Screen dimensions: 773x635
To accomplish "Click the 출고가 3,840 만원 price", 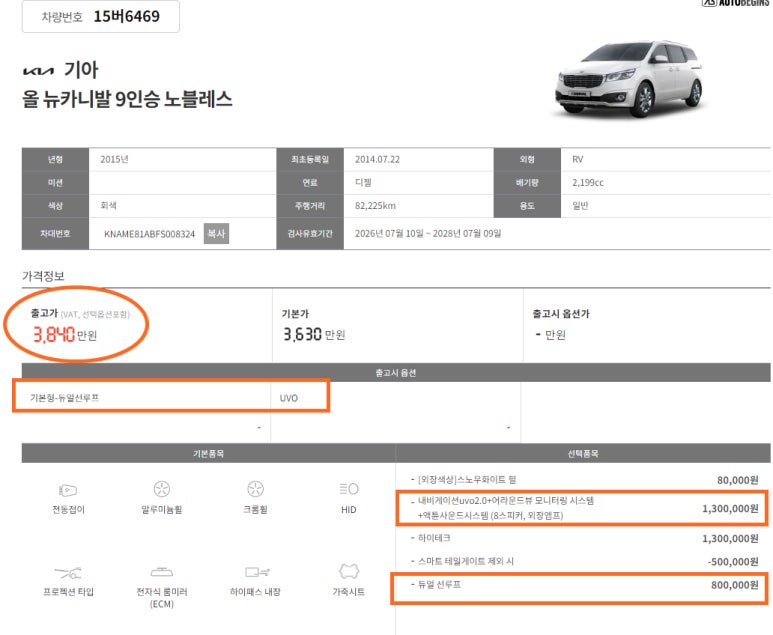I will (x=65, y=335).
